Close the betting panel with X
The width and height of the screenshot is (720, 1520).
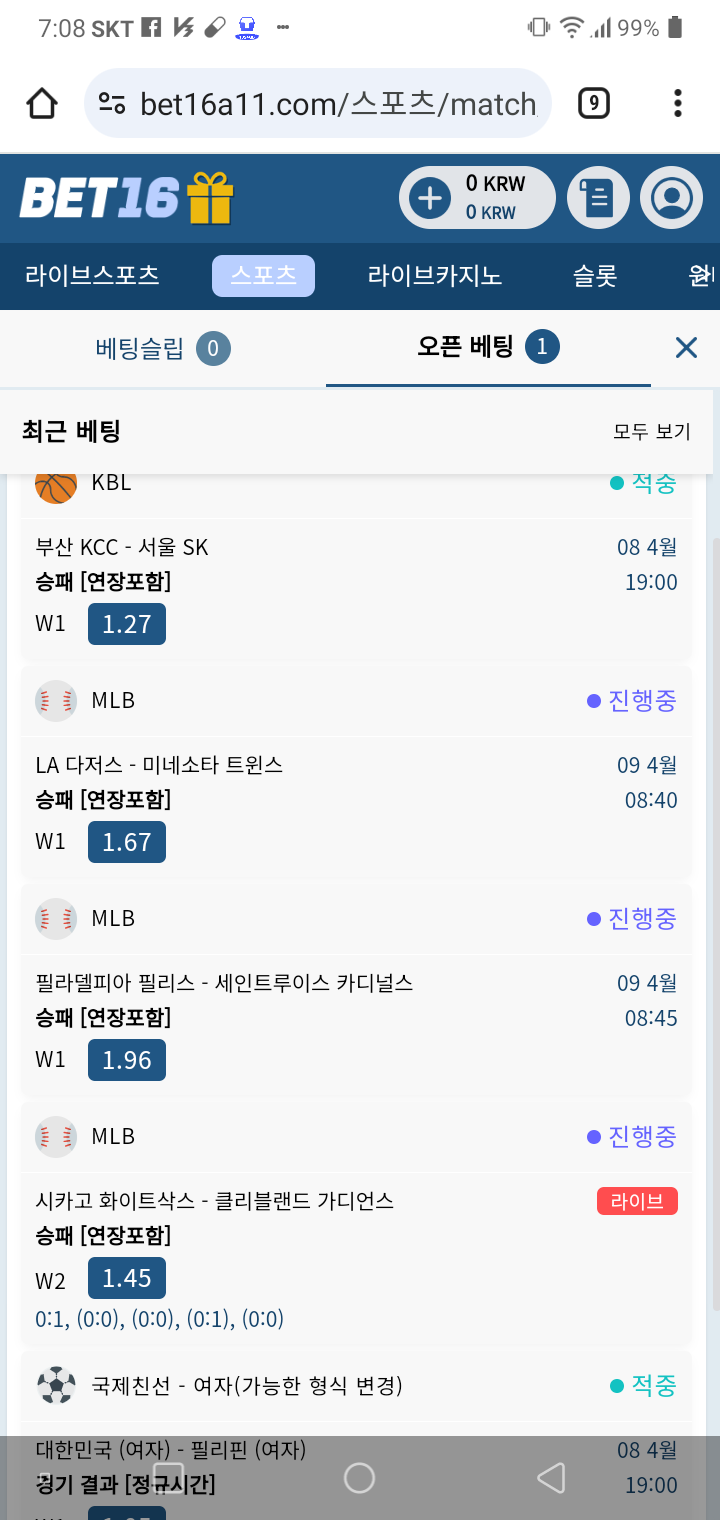[x=686, y=348]
